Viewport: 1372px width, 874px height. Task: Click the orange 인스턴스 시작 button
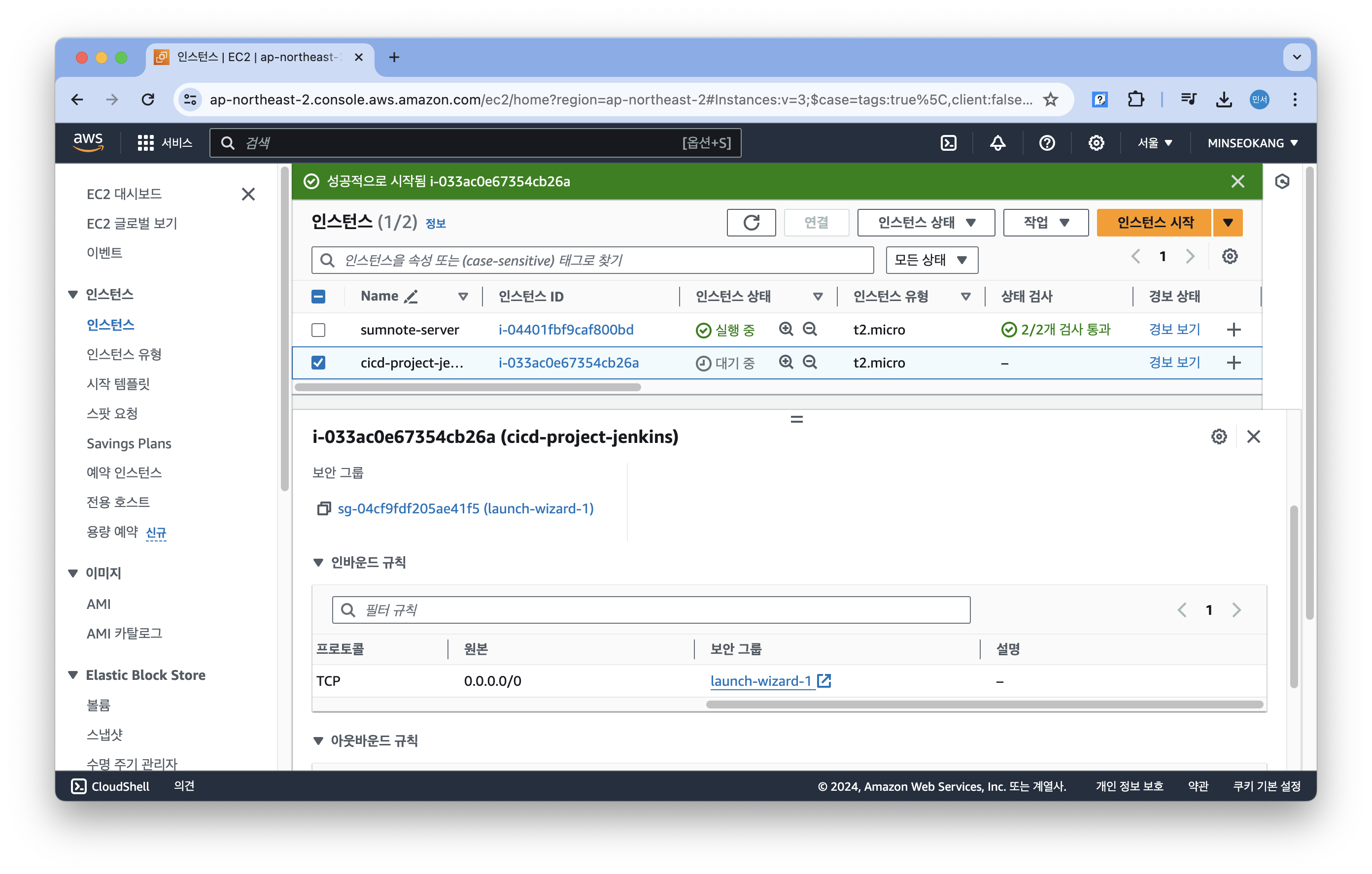[x=1154, y=222]
